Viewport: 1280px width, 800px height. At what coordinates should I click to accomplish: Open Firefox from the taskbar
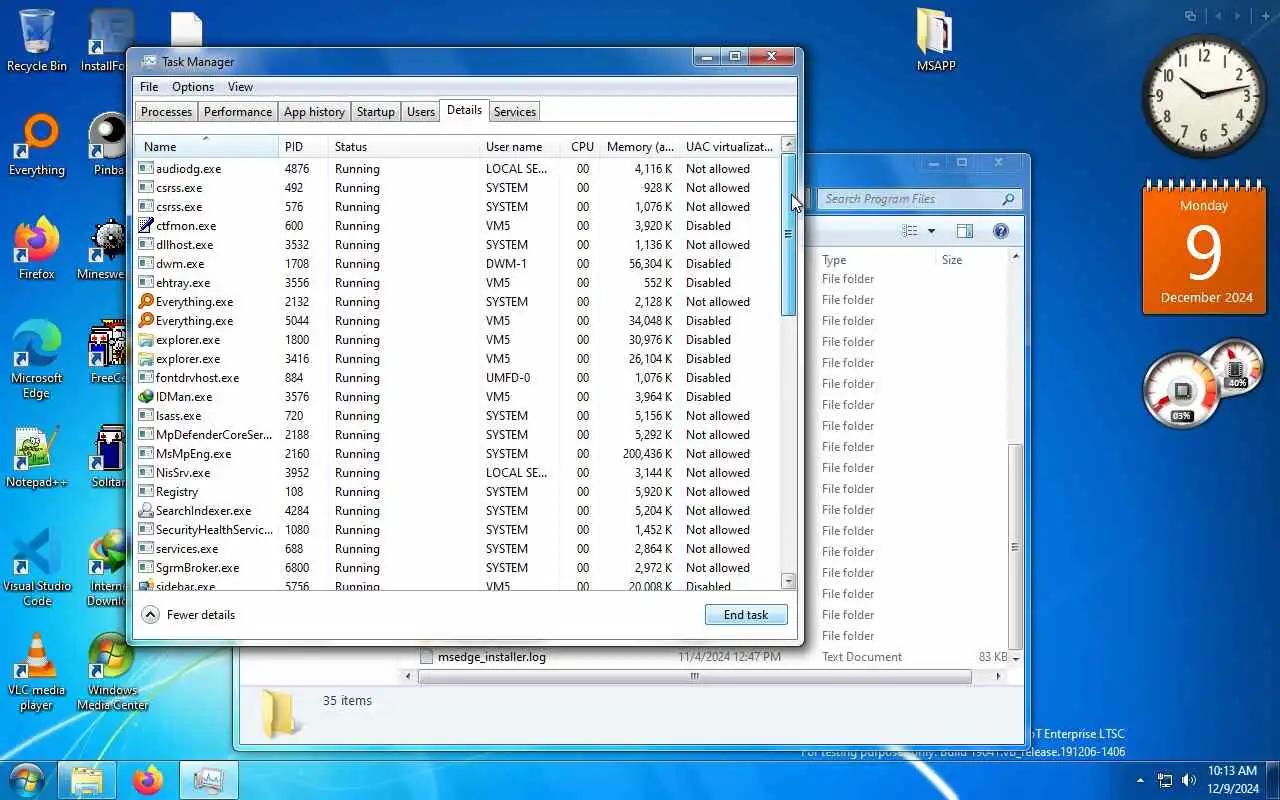pos(147,780)
